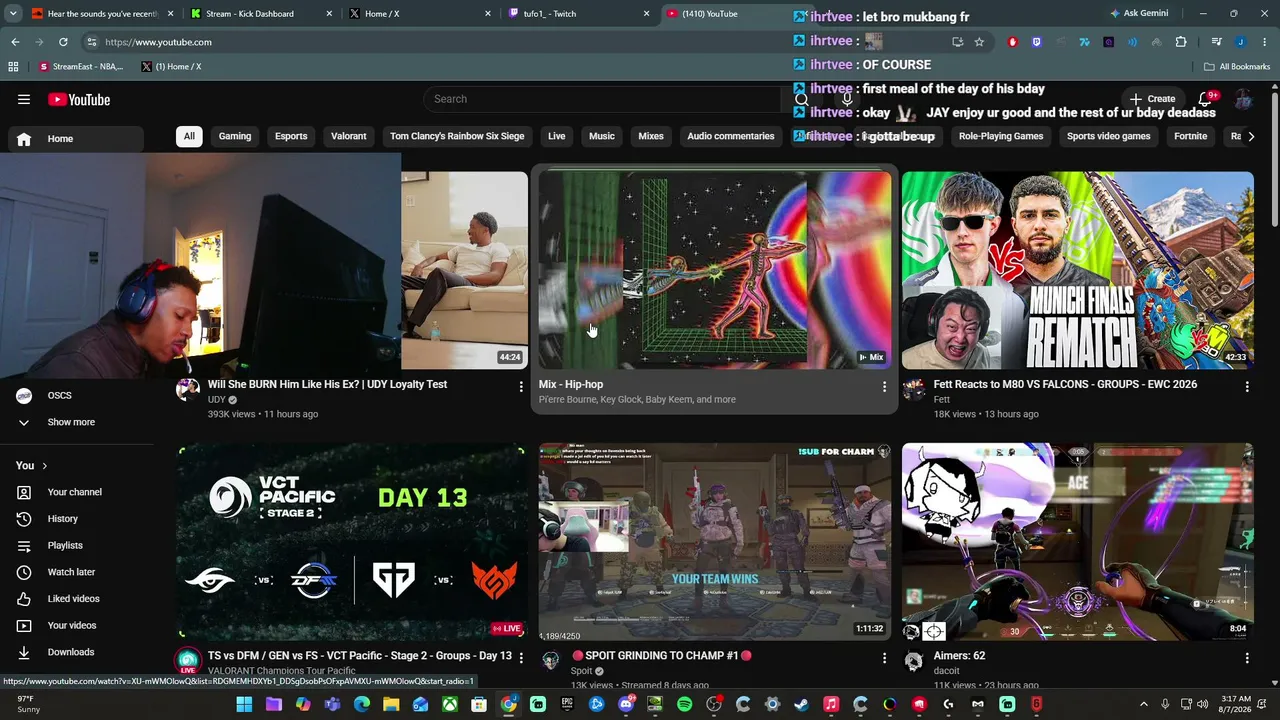Open more options for the VCT Pacific stream
Viewport: 1280px width, 720px height.
[521, 658]
